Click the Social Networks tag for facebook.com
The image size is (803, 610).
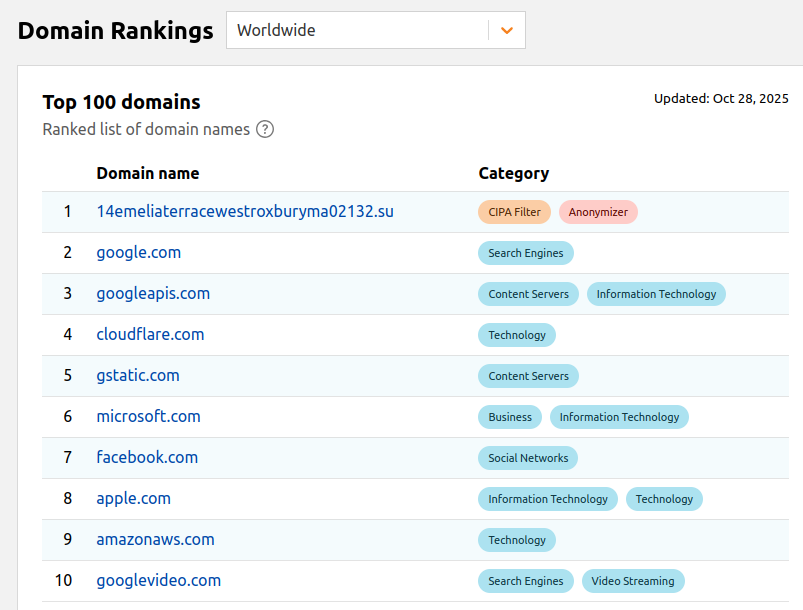coord(528,458)
